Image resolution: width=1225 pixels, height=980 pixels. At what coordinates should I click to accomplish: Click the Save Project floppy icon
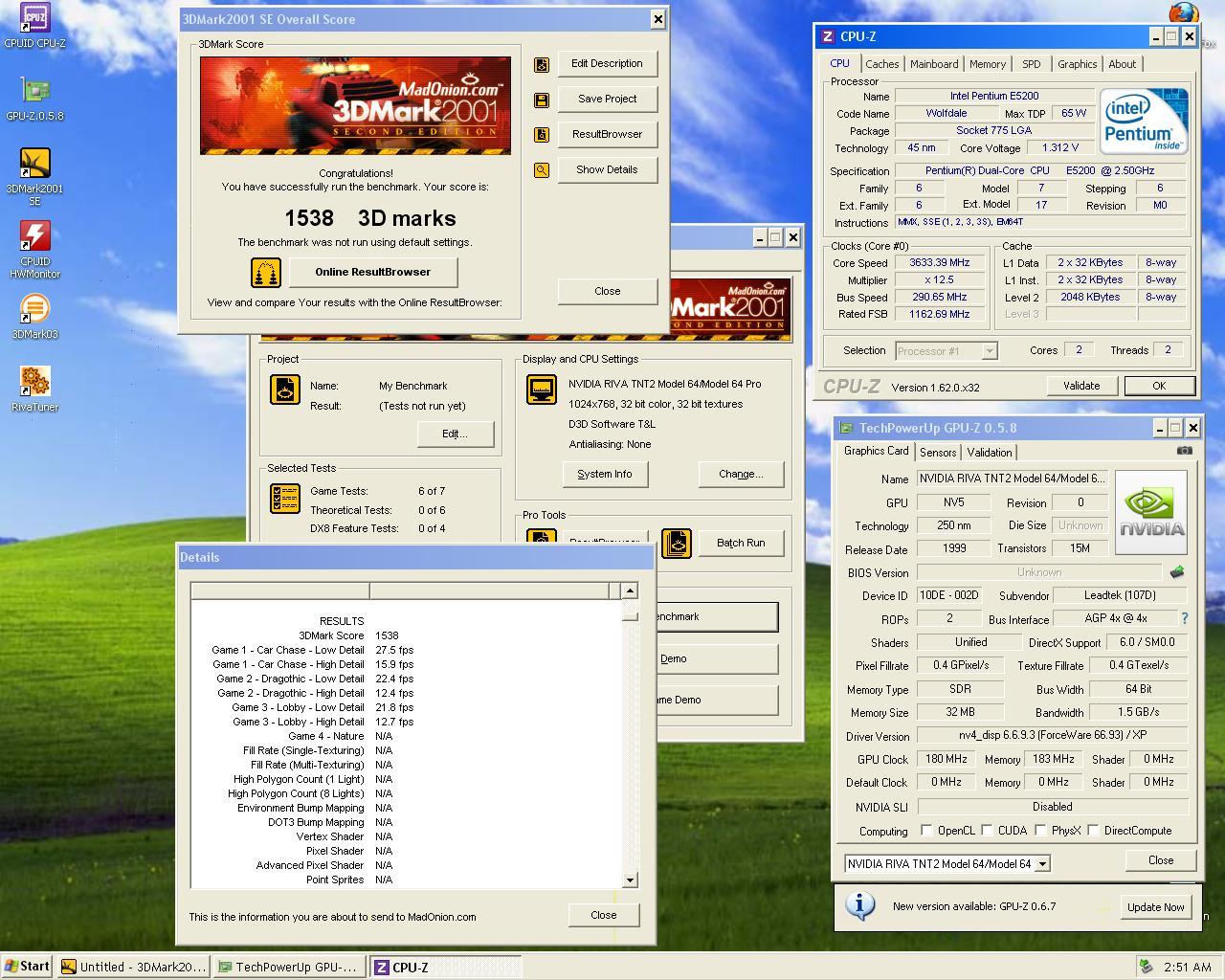[542, 100]
